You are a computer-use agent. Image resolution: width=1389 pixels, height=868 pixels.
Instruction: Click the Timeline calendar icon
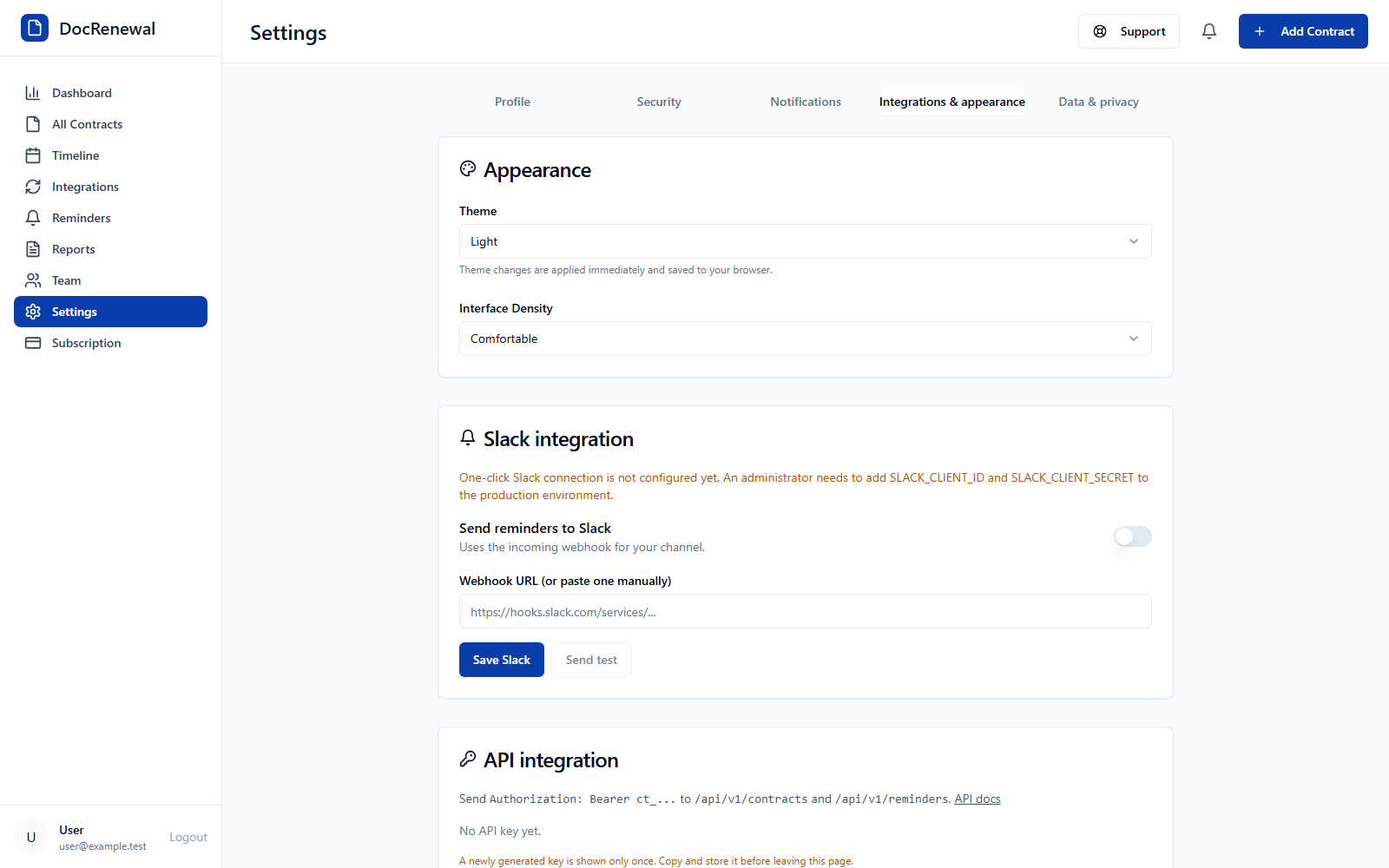tap(33, 155)
